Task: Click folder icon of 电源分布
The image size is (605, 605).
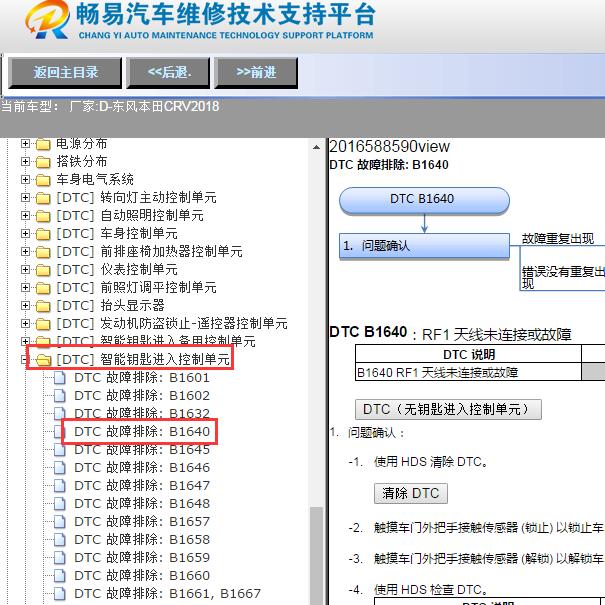Action: [x=43, y=144]
